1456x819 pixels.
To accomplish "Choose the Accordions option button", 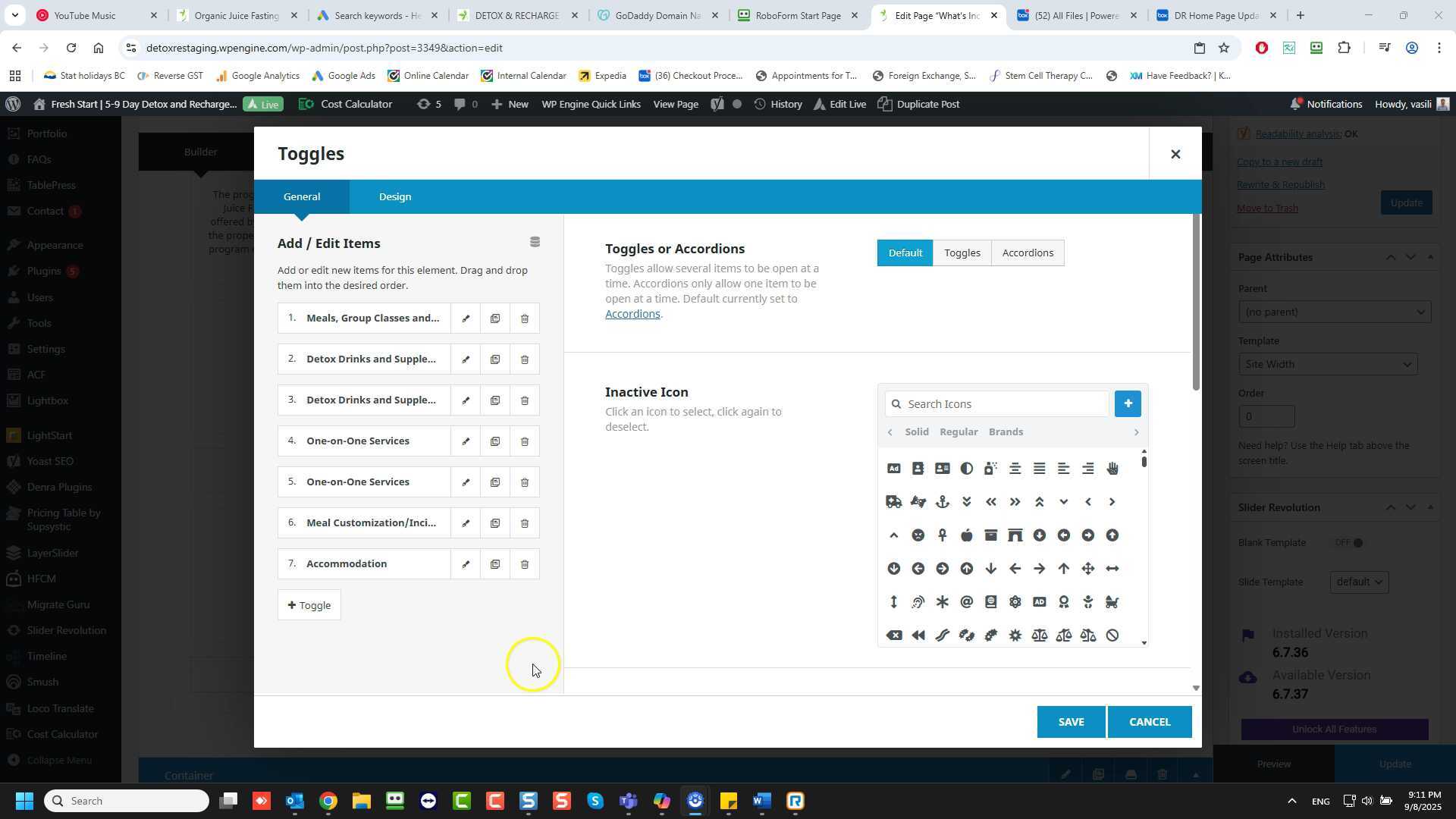I will [x=1027, y=253].
